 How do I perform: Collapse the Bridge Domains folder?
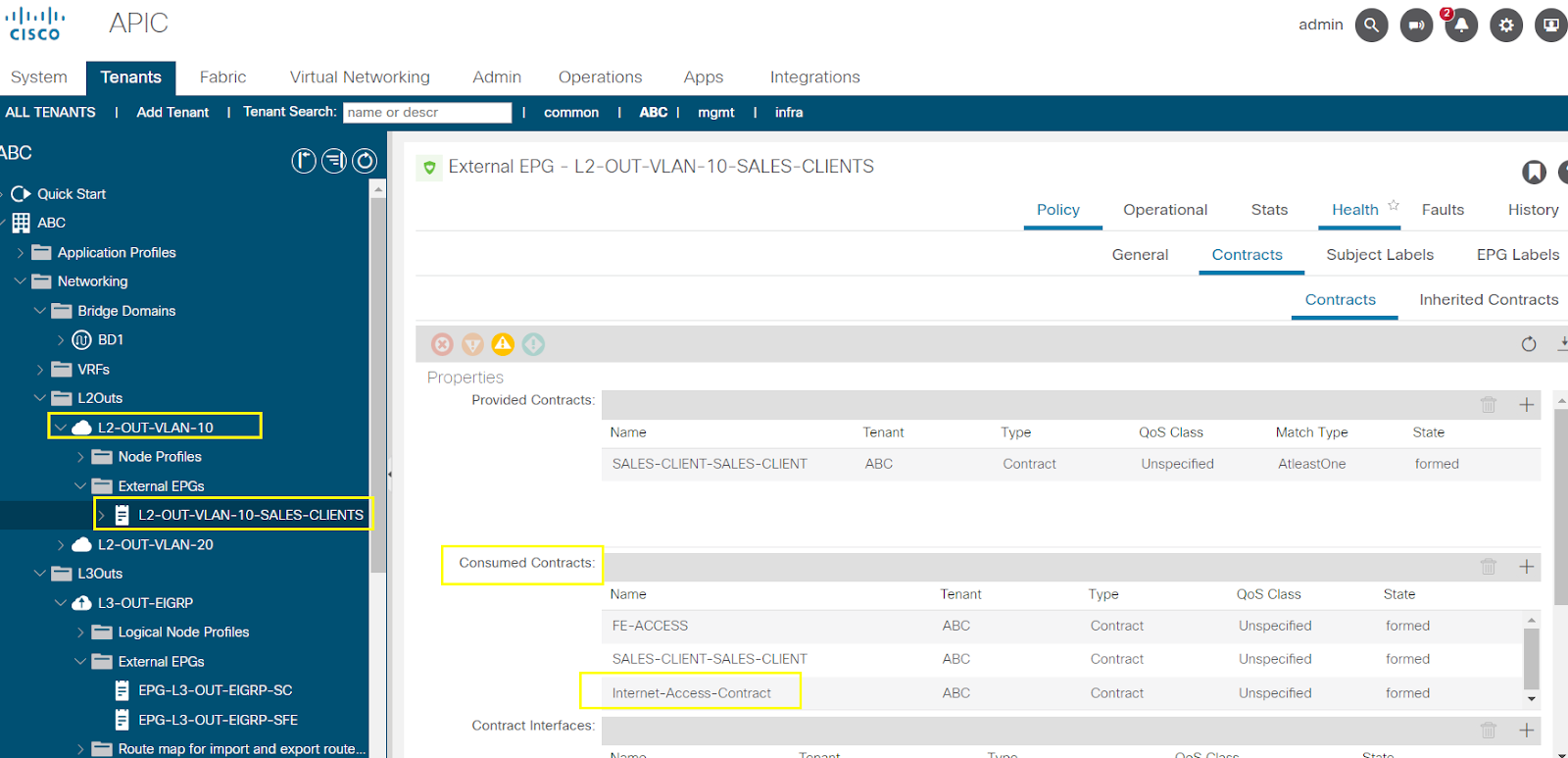(40, 311)
